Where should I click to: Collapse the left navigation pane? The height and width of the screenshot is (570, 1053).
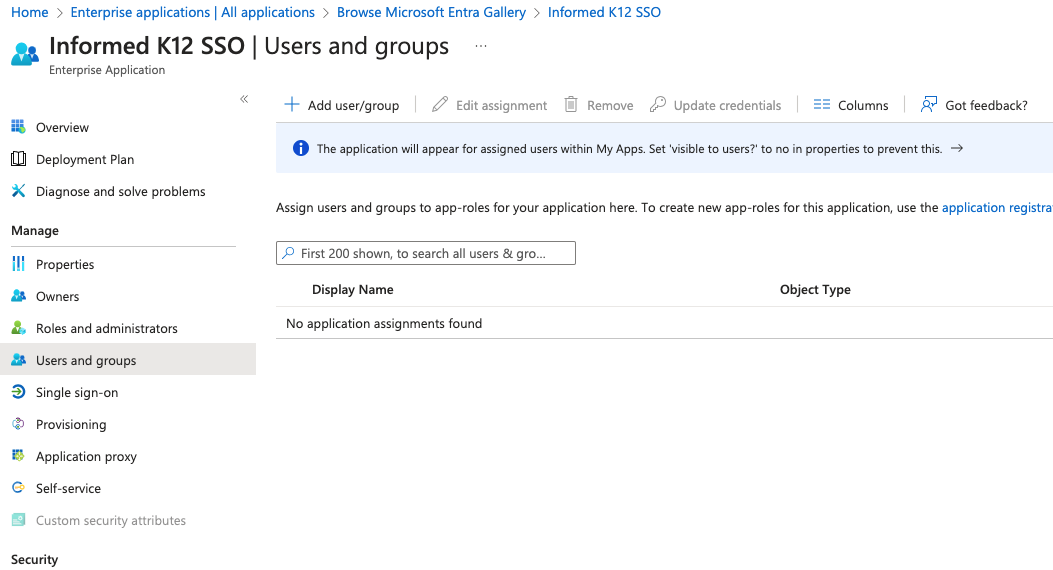(244, 99)
